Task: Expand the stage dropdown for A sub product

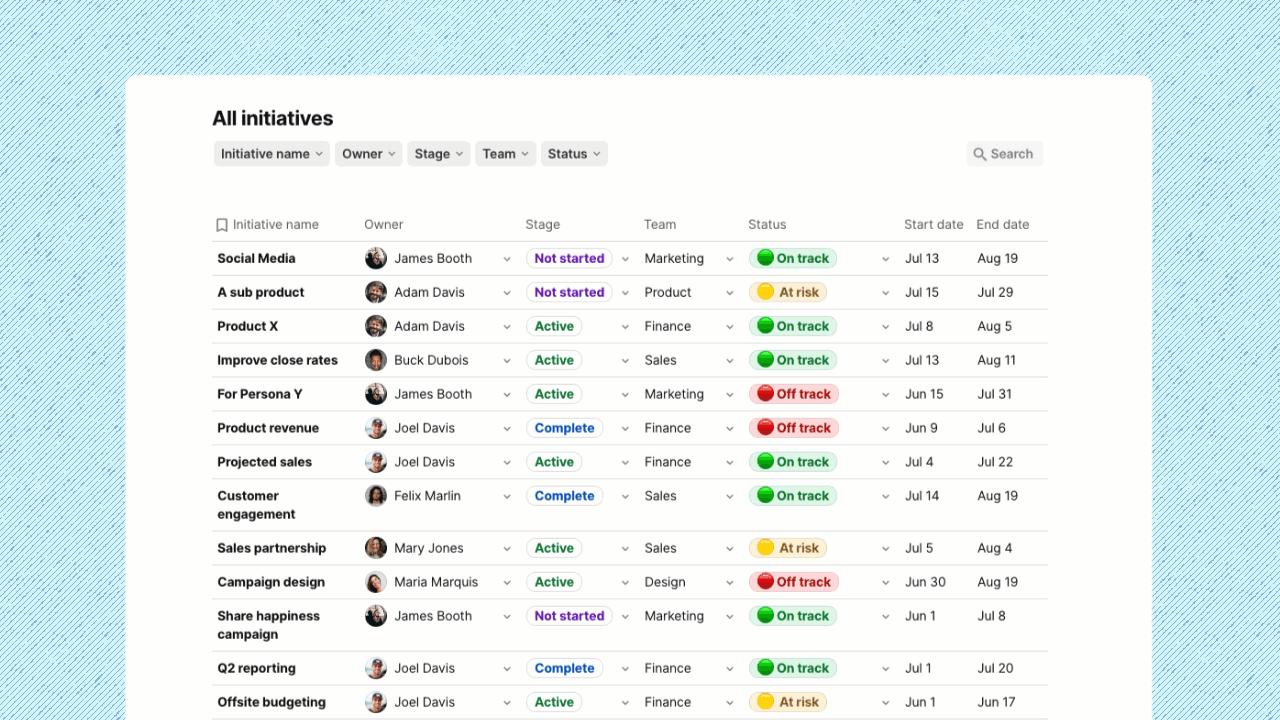Action: pos(625,293)
